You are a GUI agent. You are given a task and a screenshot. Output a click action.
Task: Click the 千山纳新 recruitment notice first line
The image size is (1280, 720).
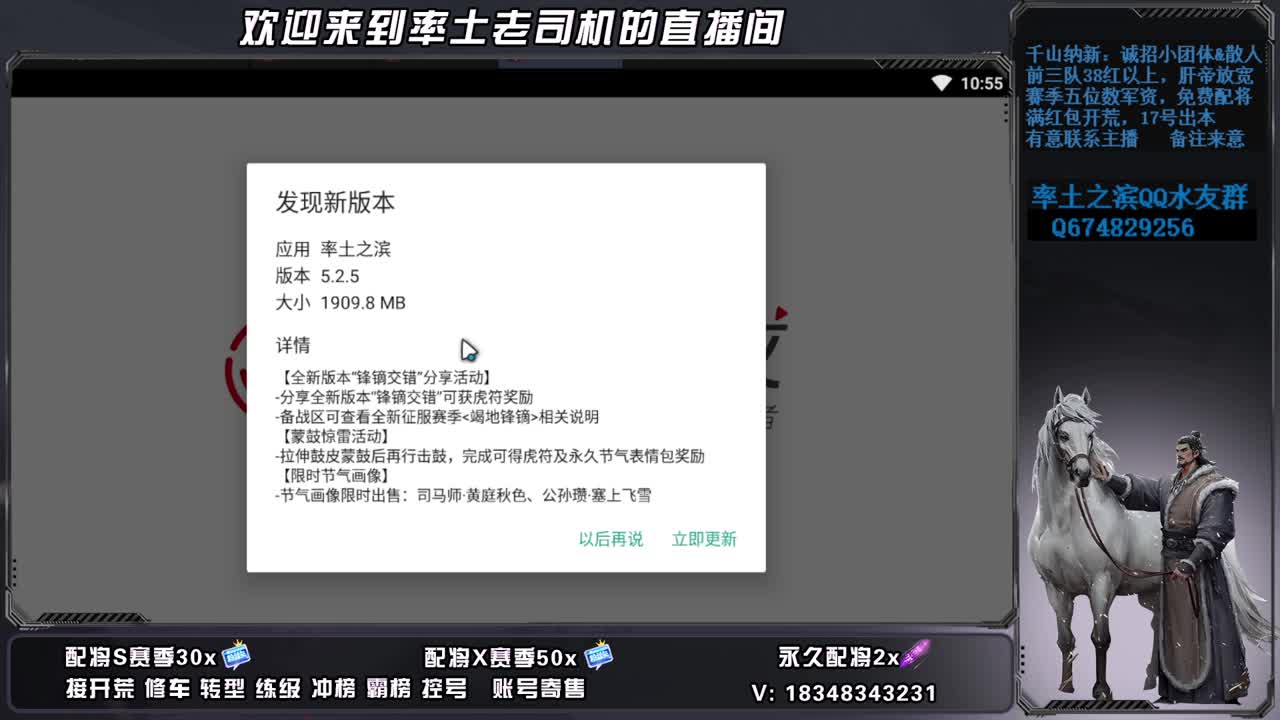[1143, 55]
